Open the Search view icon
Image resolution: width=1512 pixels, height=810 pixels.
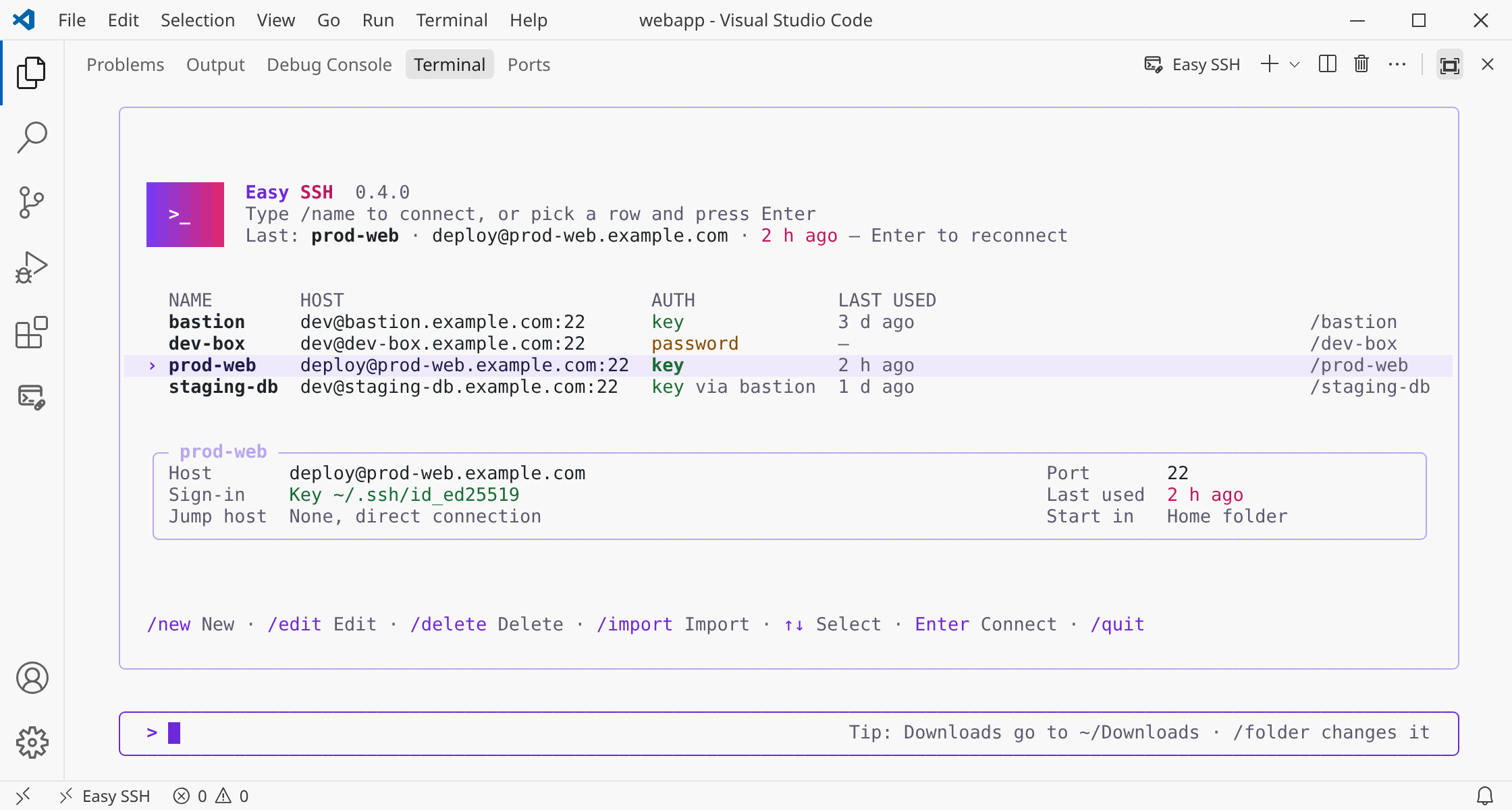click(32, 138)
